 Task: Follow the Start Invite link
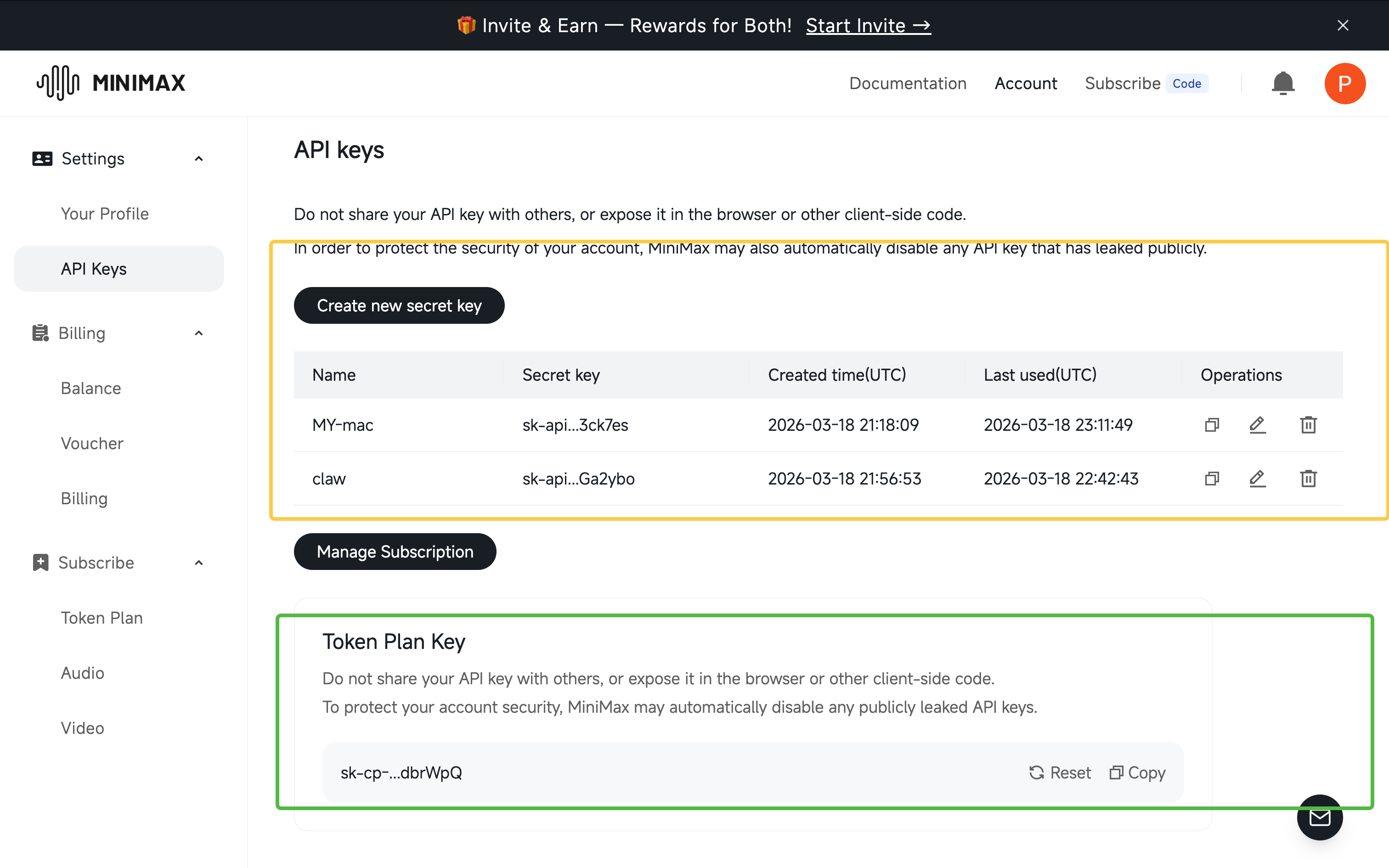tap(869, 25)
